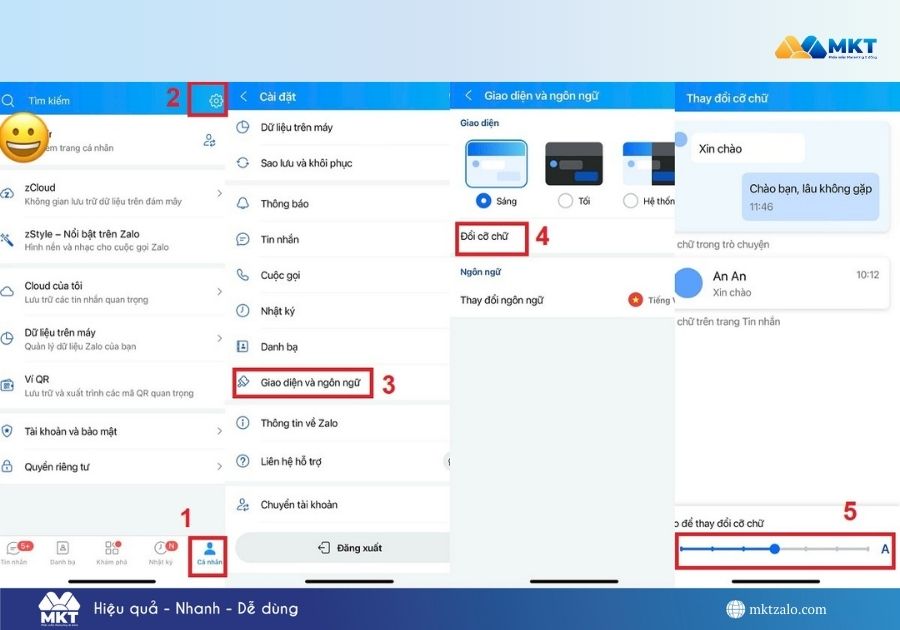Open Liên hệ hỗ trợ help icon

242,461
